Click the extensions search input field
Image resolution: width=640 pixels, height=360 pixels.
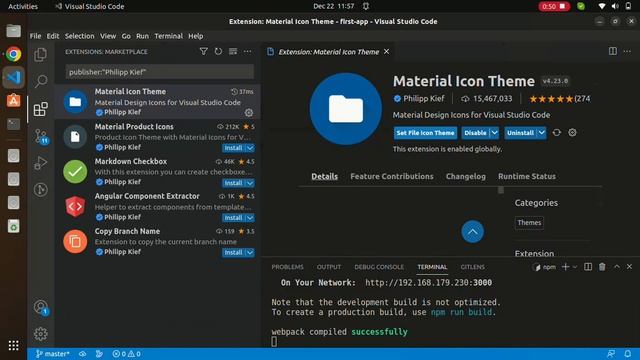[160, 72]
